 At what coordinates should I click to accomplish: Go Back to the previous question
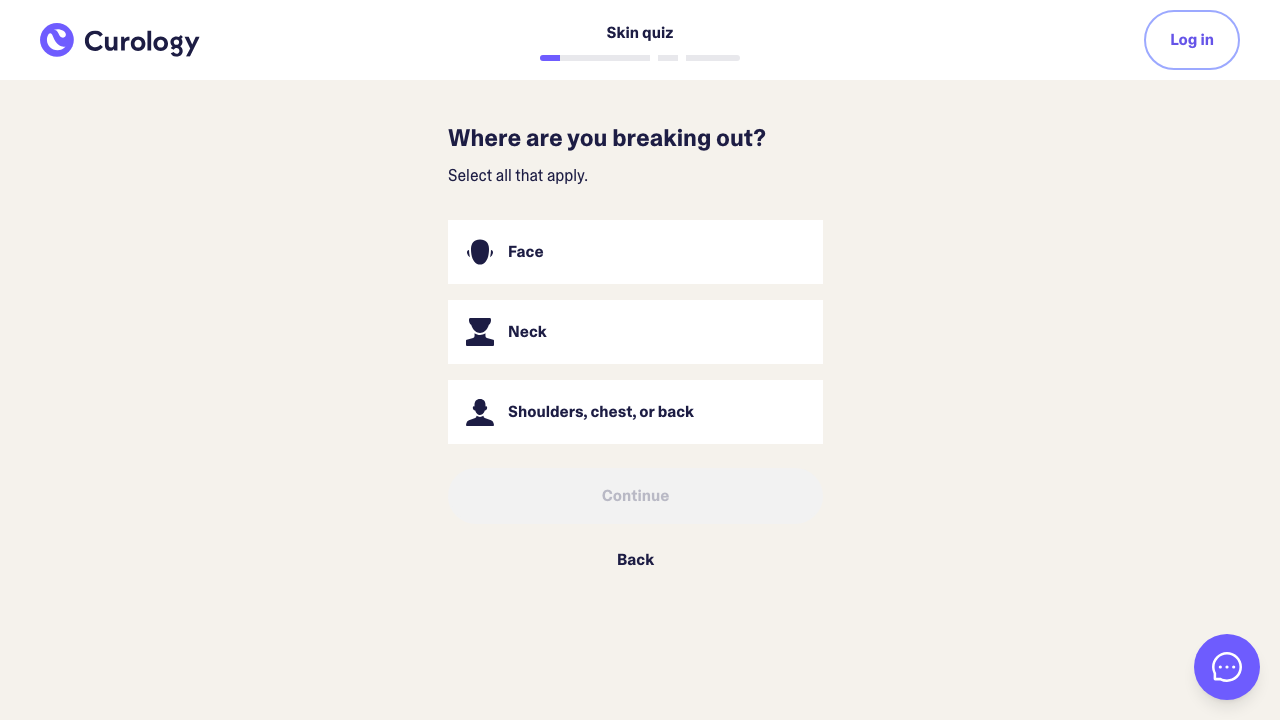click(x=635, y=560)
